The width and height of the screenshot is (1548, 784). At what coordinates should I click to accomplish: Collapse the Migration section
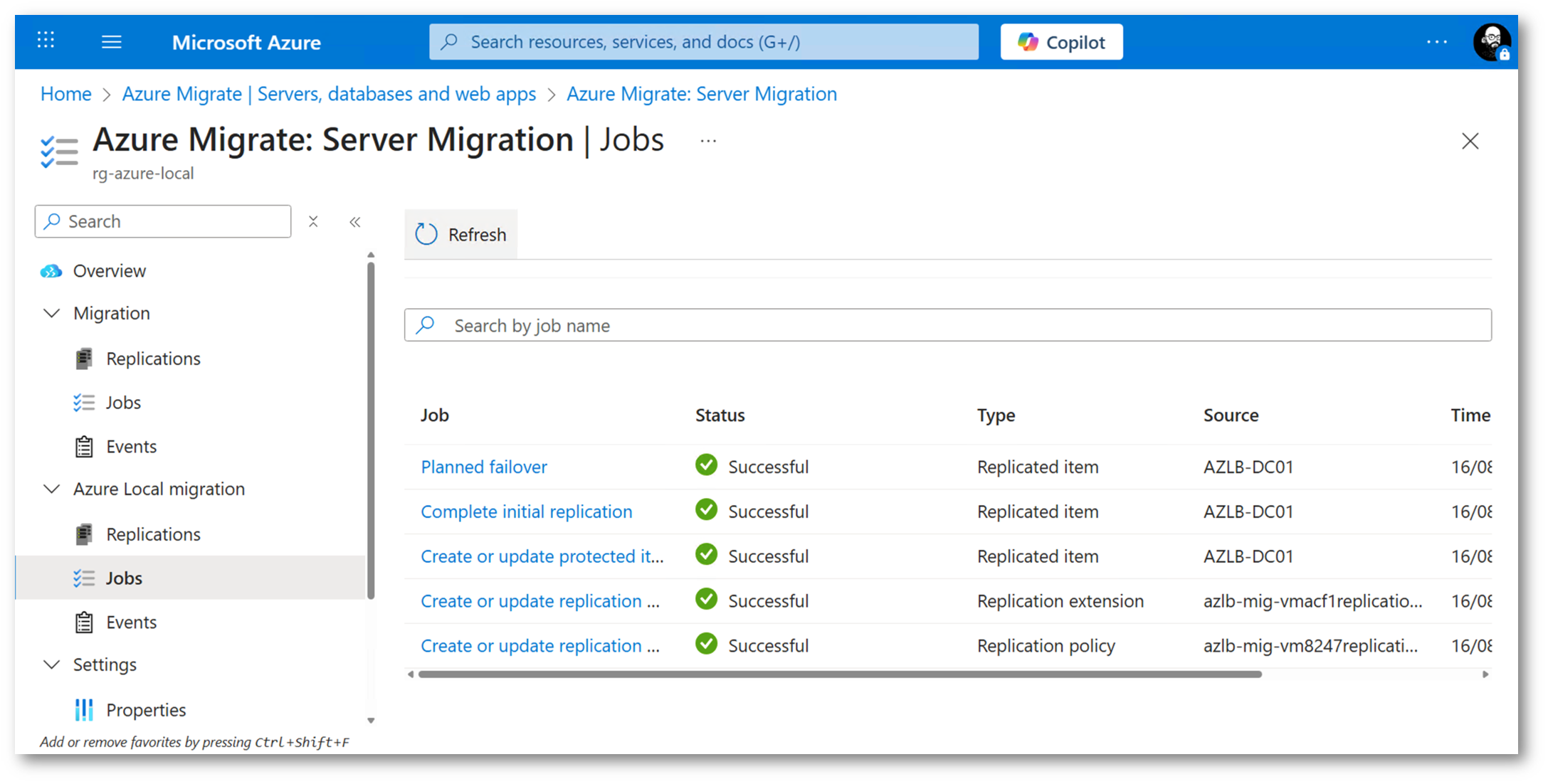[52, 313]
